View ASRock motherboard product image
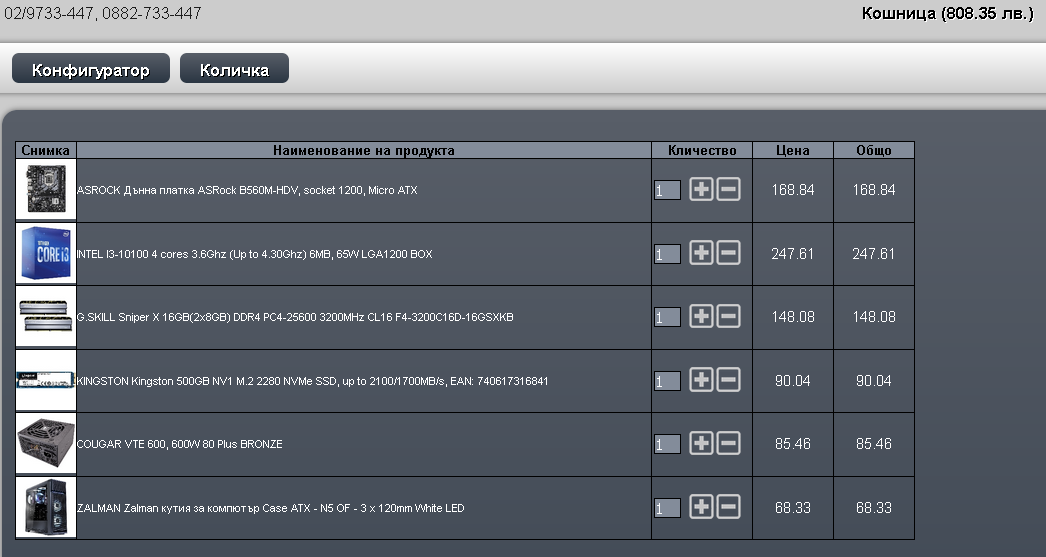The height and width of the screenshot is (557, 1046). tap(46, 189)
